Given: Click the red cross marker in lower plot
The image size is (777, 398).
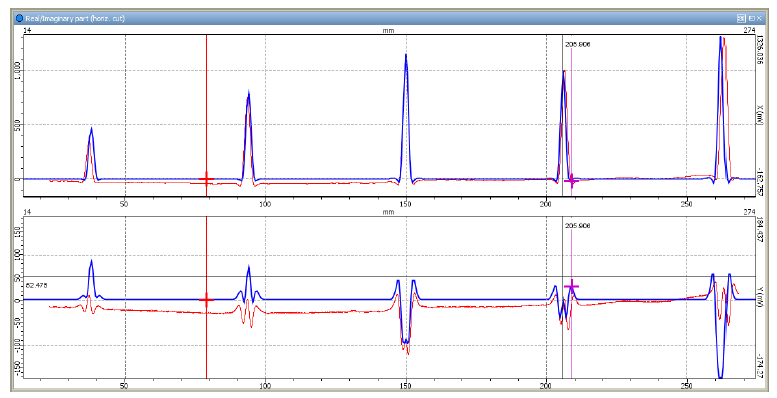Looking at the screenshot, I should point(206,299).
